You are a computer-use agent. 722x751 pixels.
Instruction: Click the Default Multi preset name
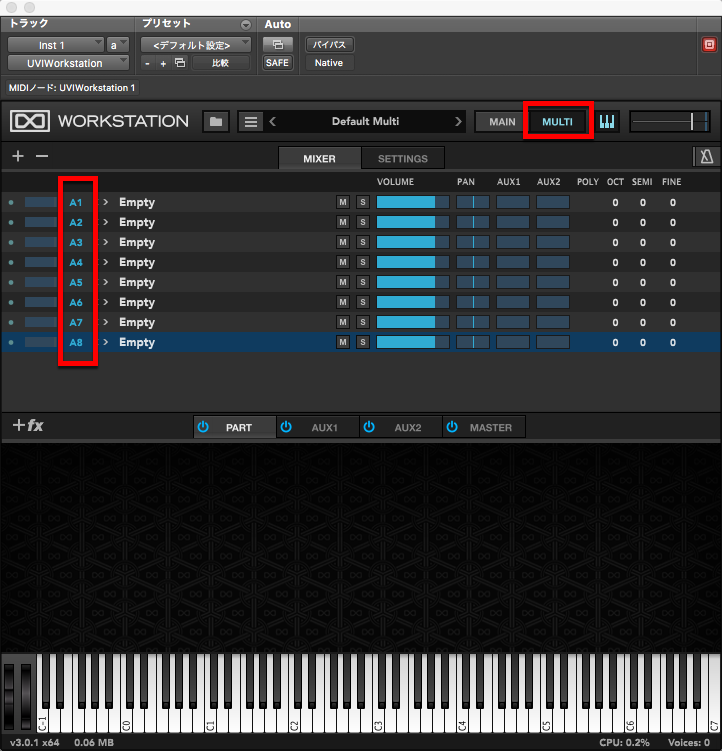pos(366,122)
